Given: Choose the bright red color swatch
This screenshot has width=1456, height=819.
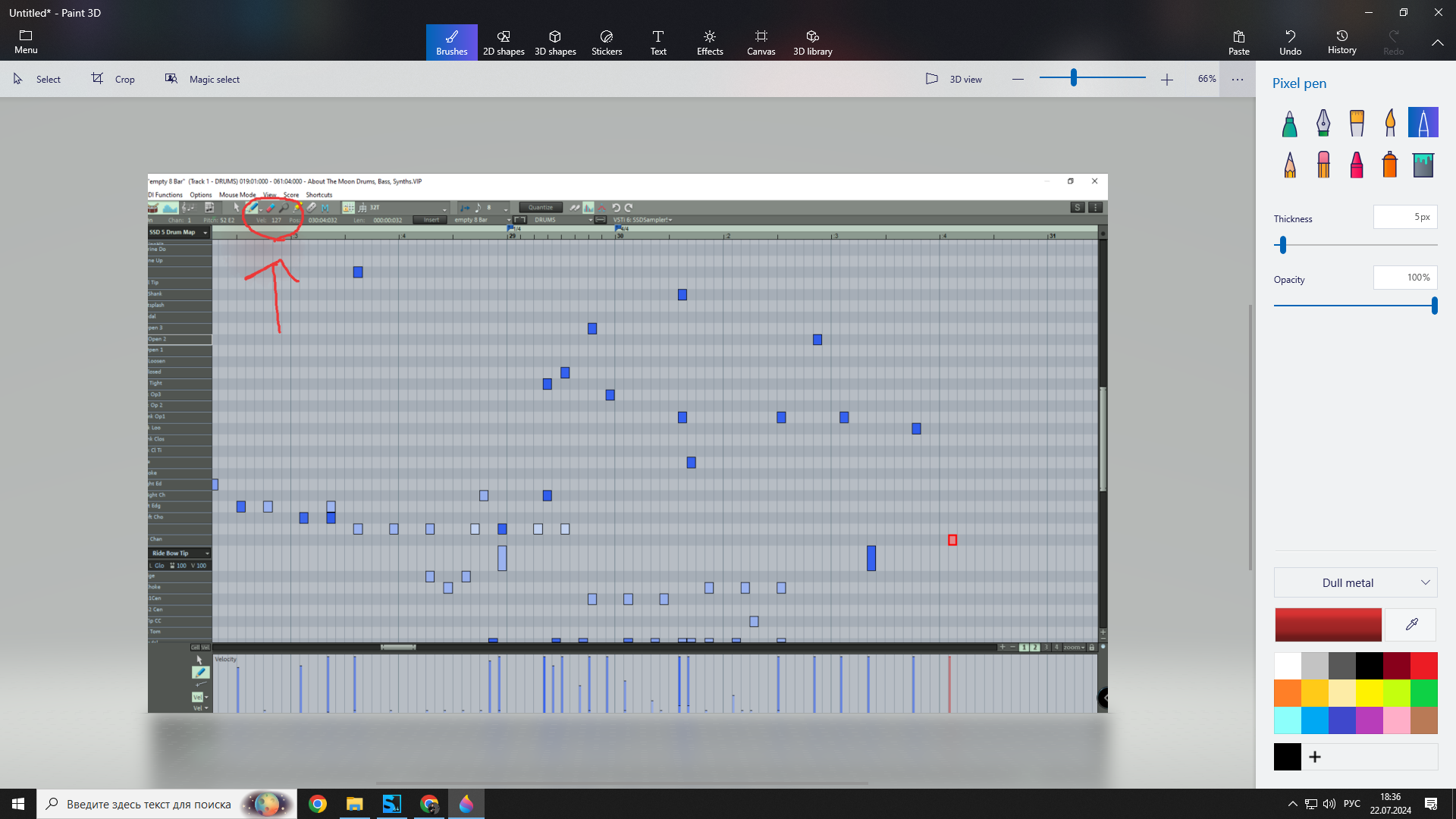Looking at the screenshot, I should click(1424, 666).
